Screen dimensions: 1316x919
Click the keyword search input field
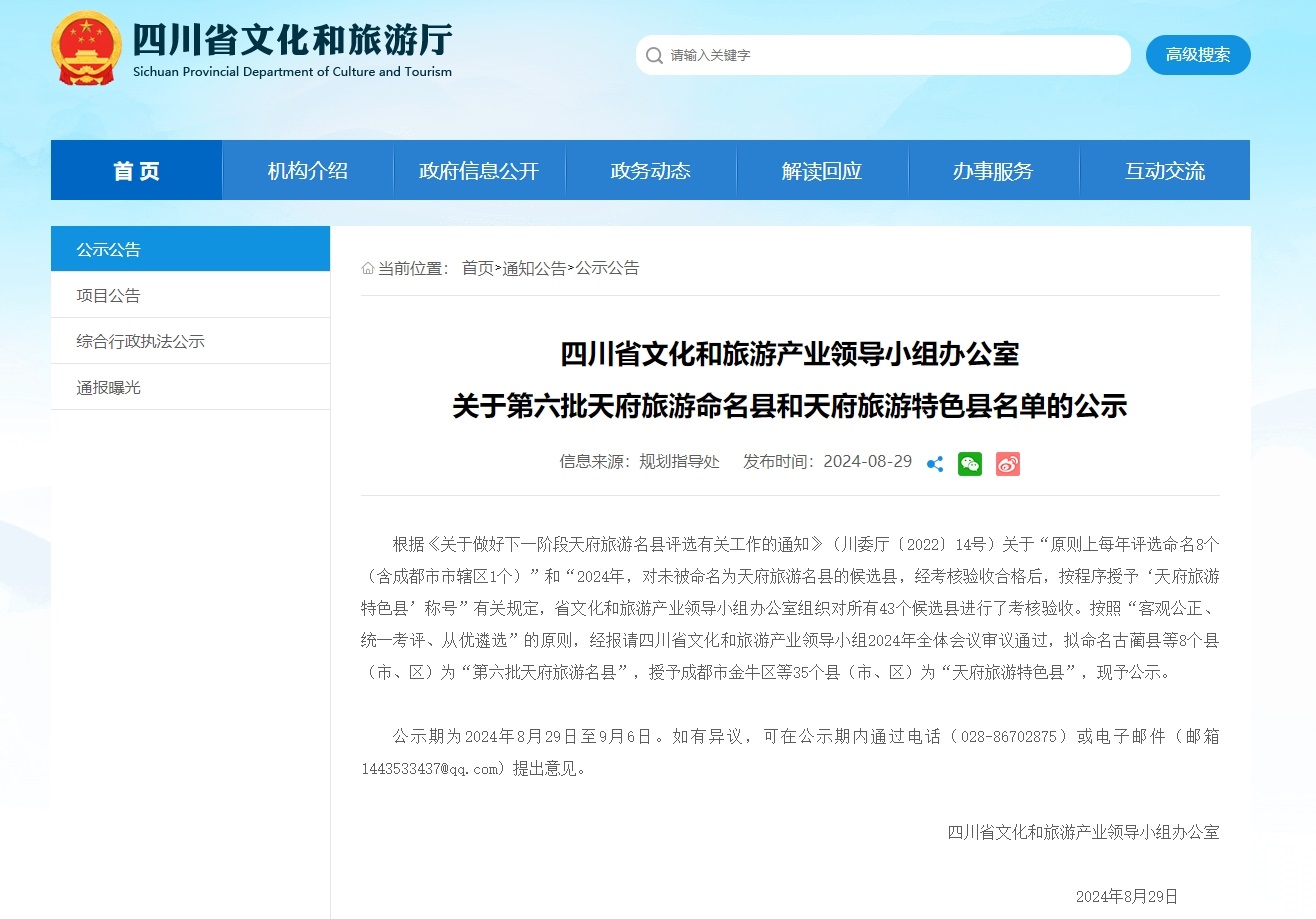click(x=880, y=55)
